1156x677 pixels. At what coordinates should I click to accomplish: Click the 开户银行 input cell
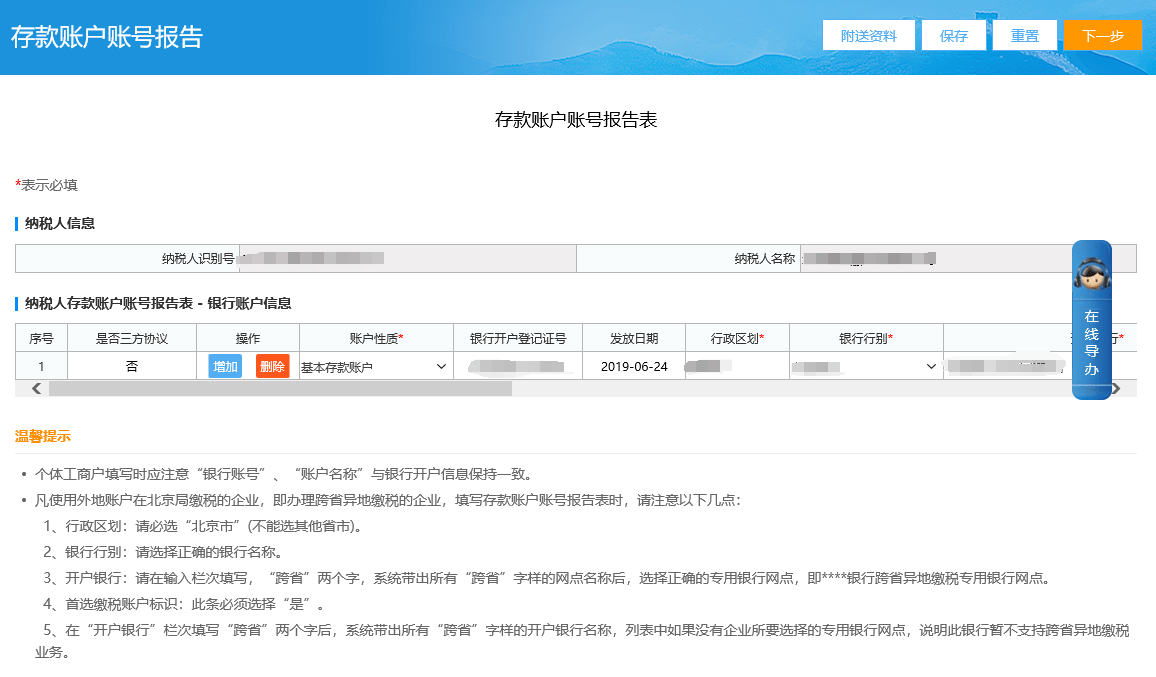(x=1005, y=367)
